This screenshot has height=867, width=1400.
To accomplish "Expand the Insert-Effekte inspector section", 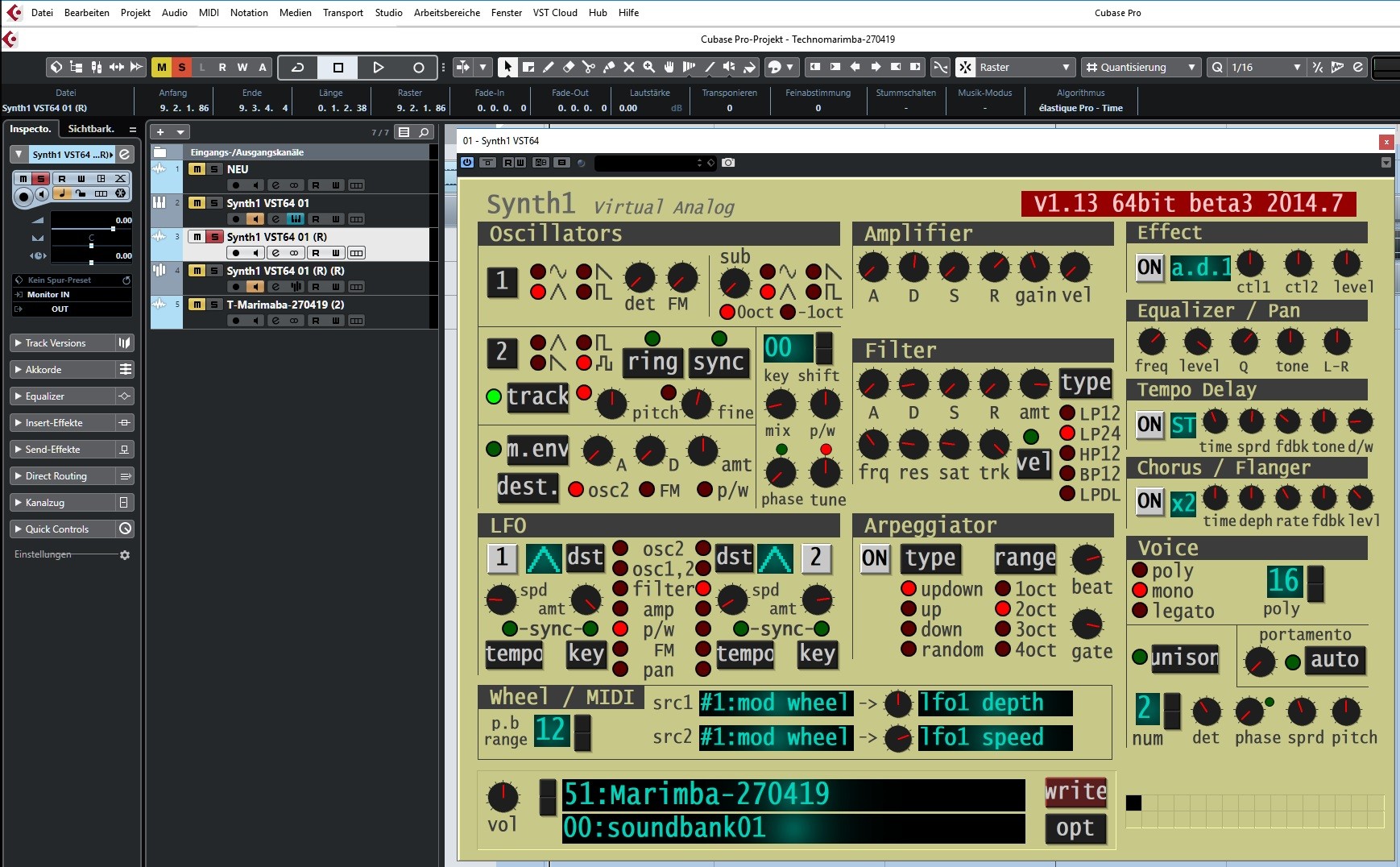I will click(54, 423).
